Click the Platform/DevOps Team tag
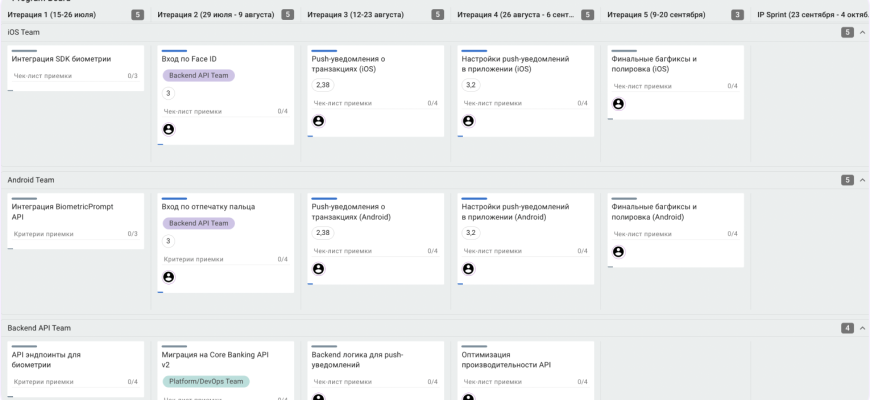The height and width of the screenshot is (400, 870). 205,381
